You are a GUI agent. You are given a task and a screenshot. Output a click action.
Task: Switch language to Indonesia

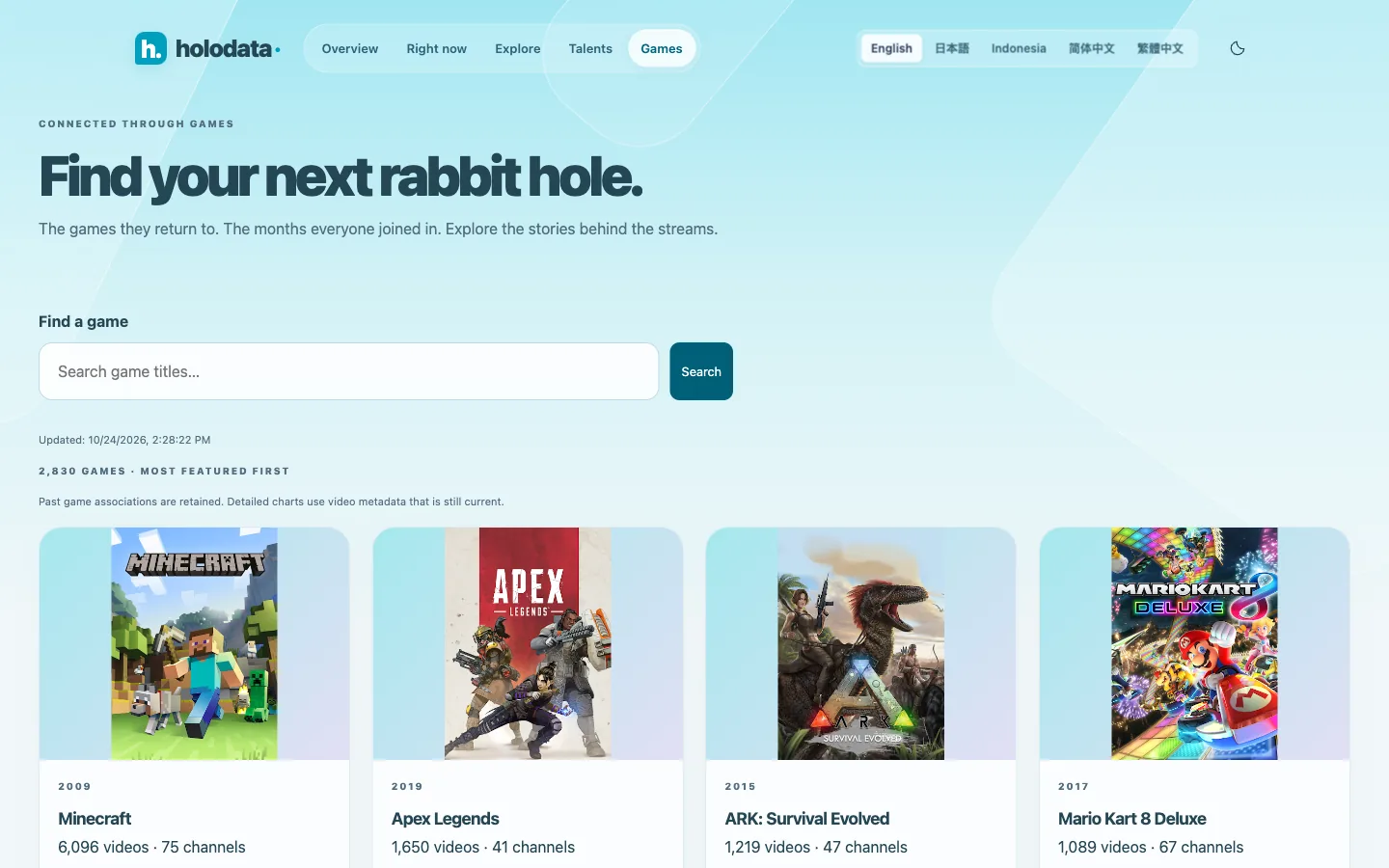point(1019,48)
